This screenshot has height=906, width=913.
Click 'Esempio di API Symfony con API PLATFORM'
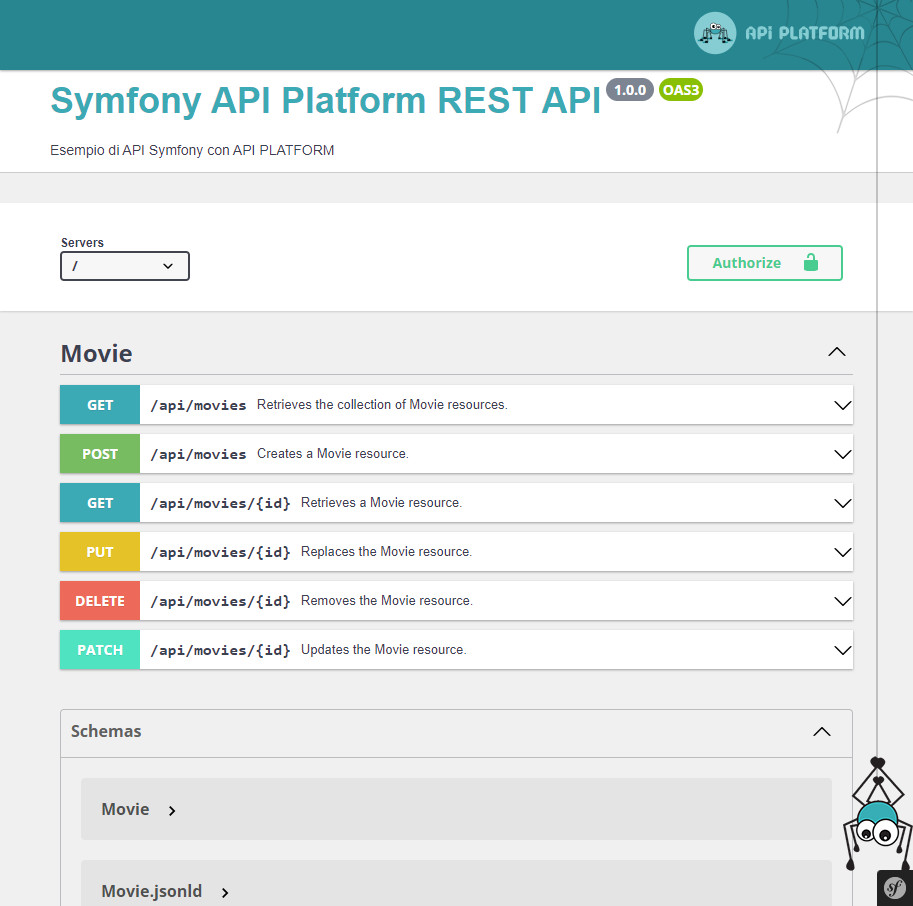192,150
